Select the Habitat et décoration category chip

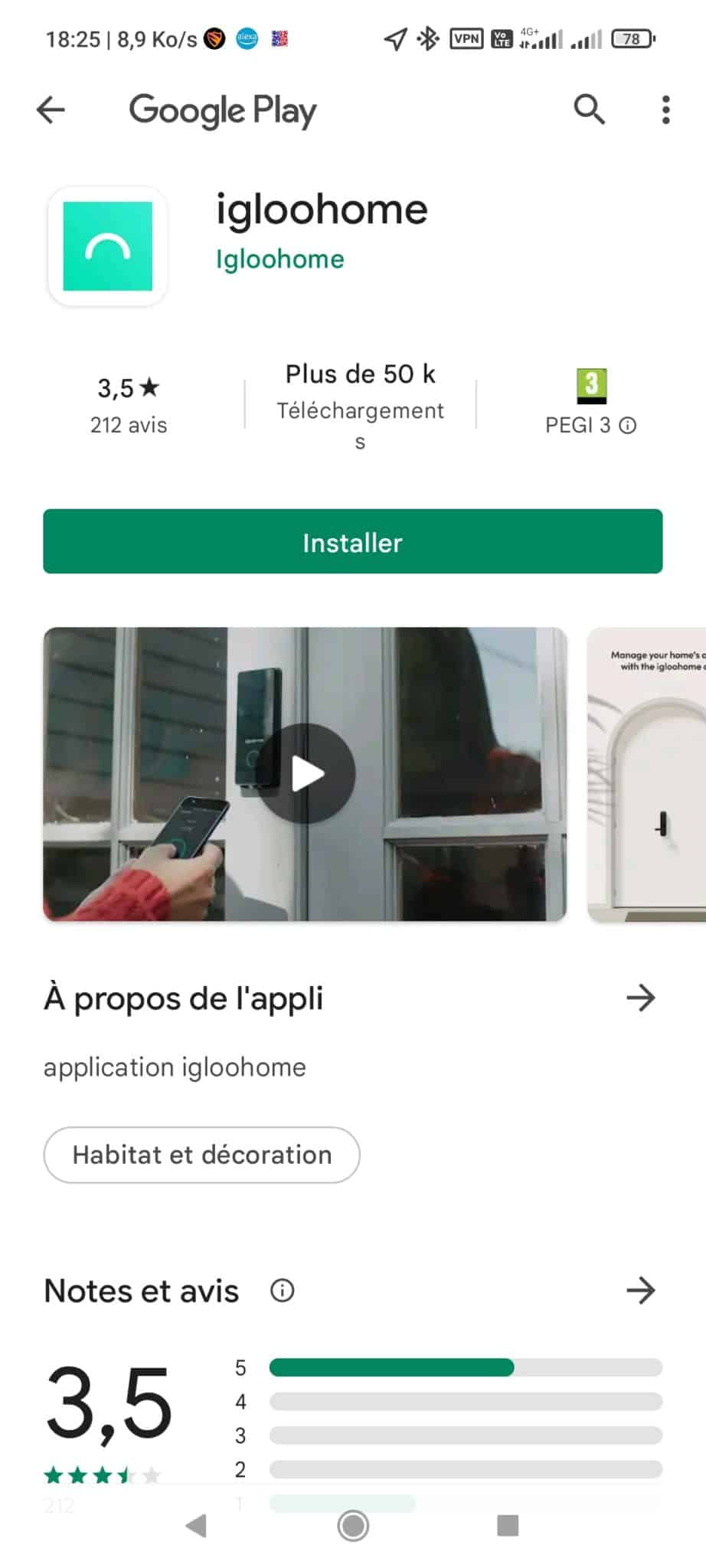click(x=202, y=1155)
